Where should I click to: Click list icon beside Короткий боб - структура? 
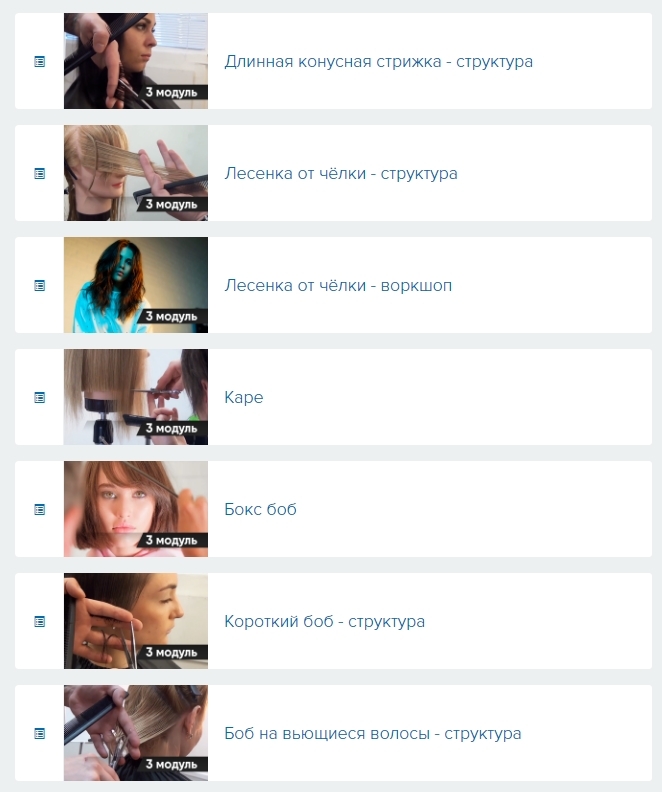tap(39, 621)
